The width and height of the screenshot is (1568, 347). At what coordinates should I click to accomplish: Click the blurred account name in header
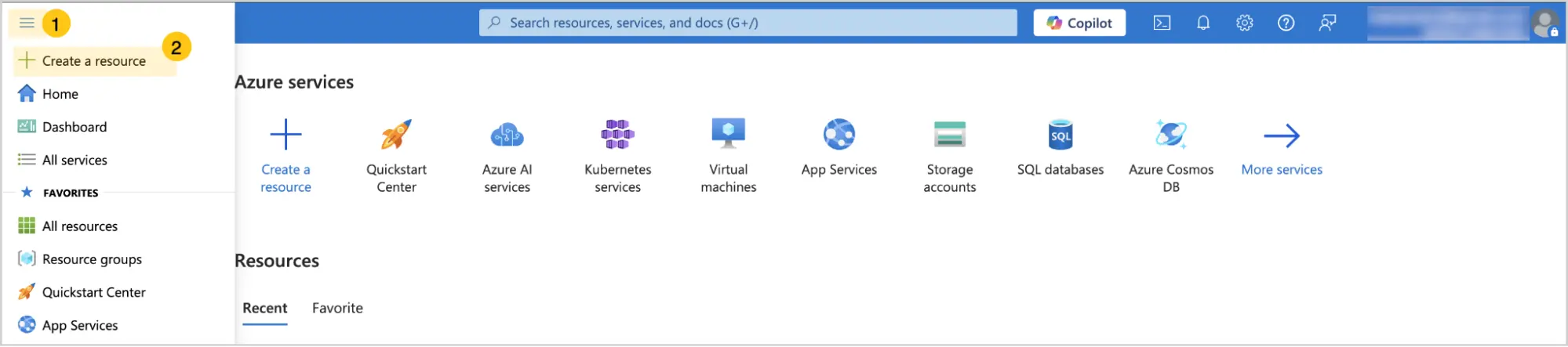1447,23
